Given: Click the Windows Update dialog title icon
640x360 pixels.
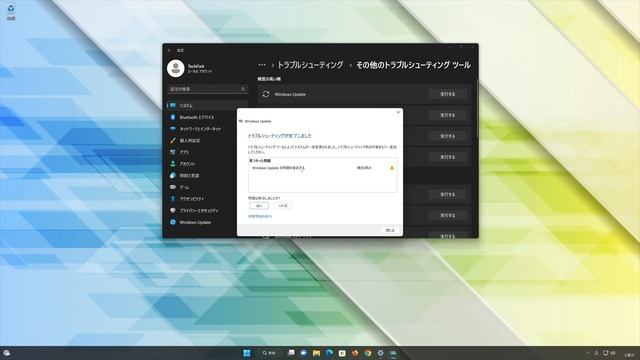Looking at the screenshot, I should point(241,121).
